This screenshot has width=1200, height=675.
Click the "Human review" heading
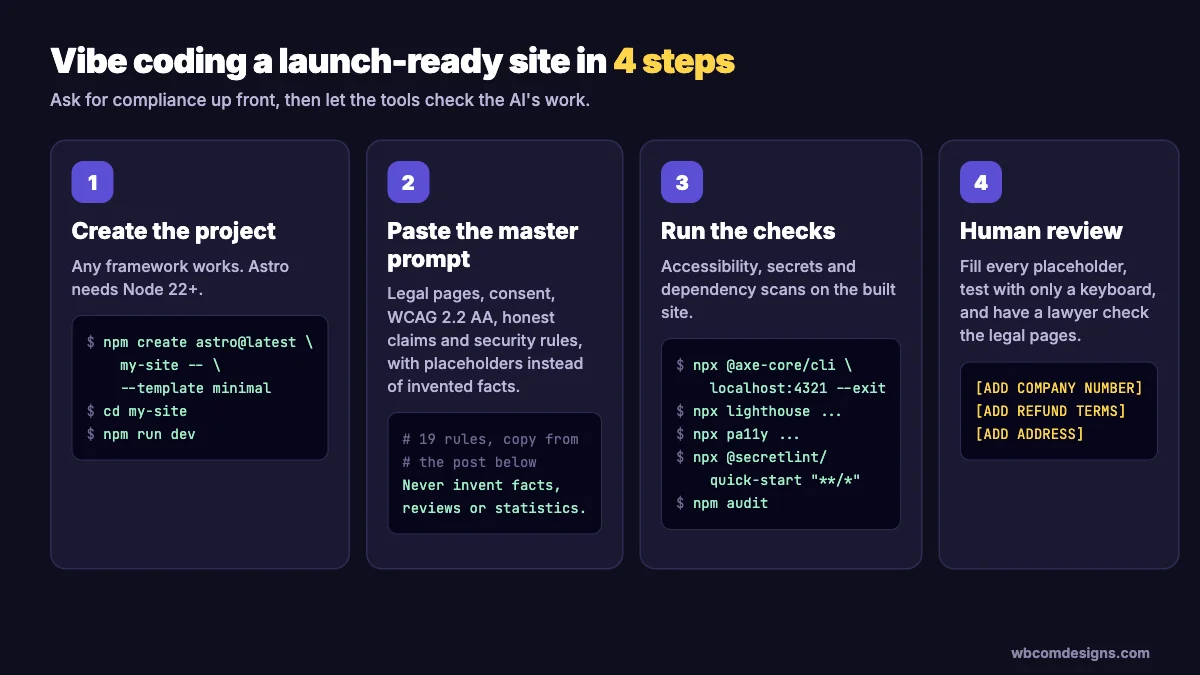1041,231
